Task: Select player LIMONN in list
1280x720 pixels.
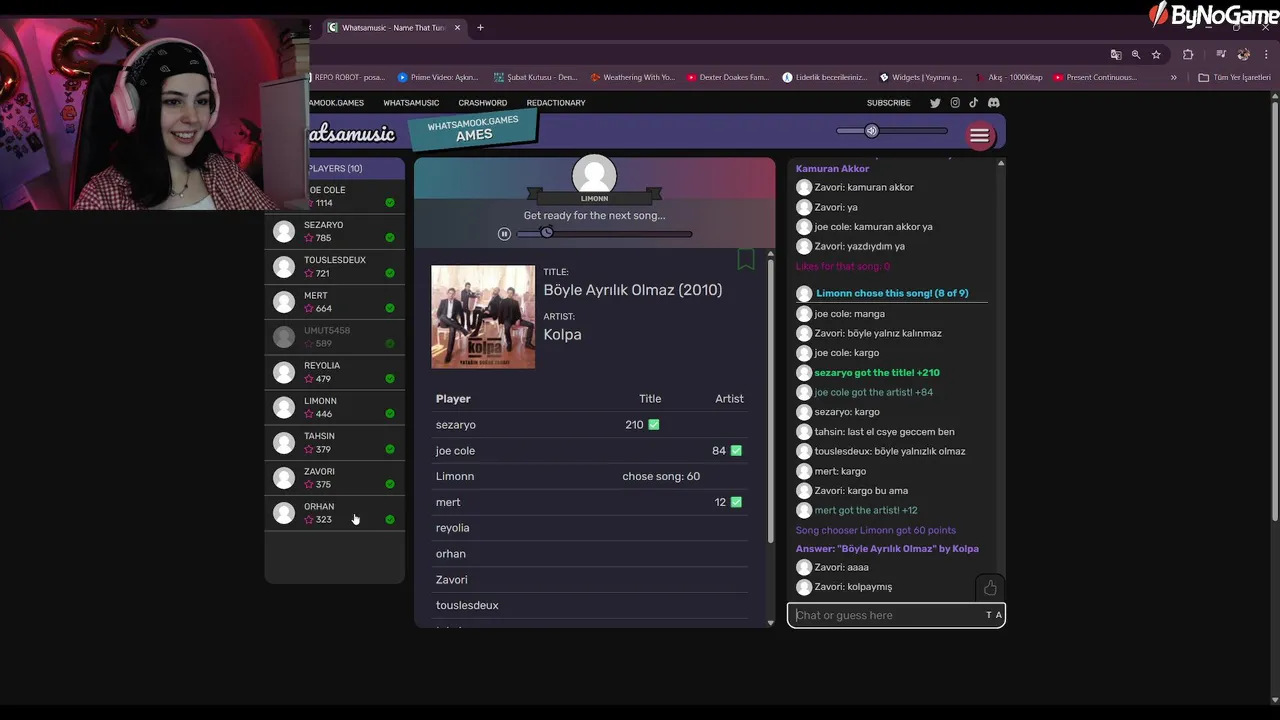Action: pos(335,407)
